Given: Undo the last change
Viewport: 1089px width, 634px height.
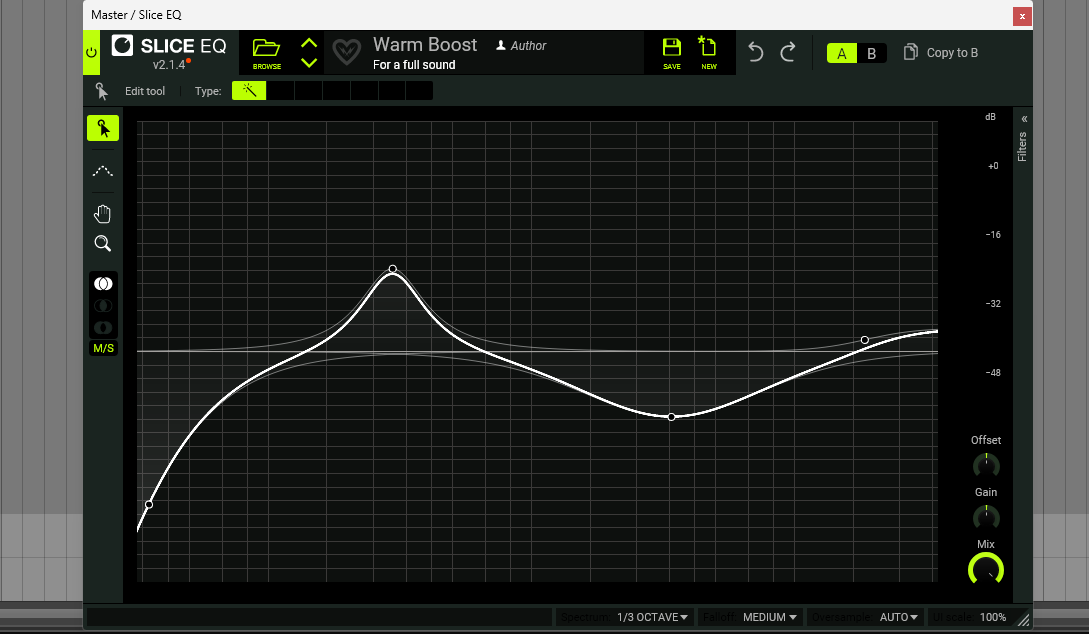Looking at the screenshot, I should click(756, 52).
